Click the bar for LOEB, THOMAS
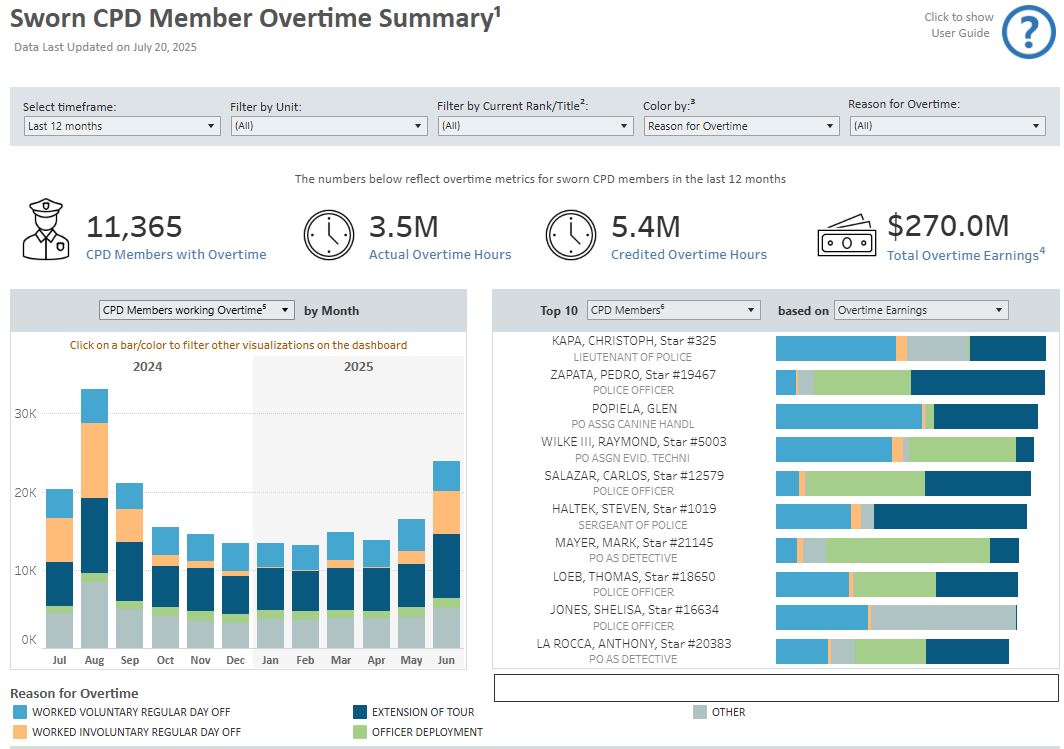Screen dimensions: 1064x749 pyautogui.click(x=897, y=584)
